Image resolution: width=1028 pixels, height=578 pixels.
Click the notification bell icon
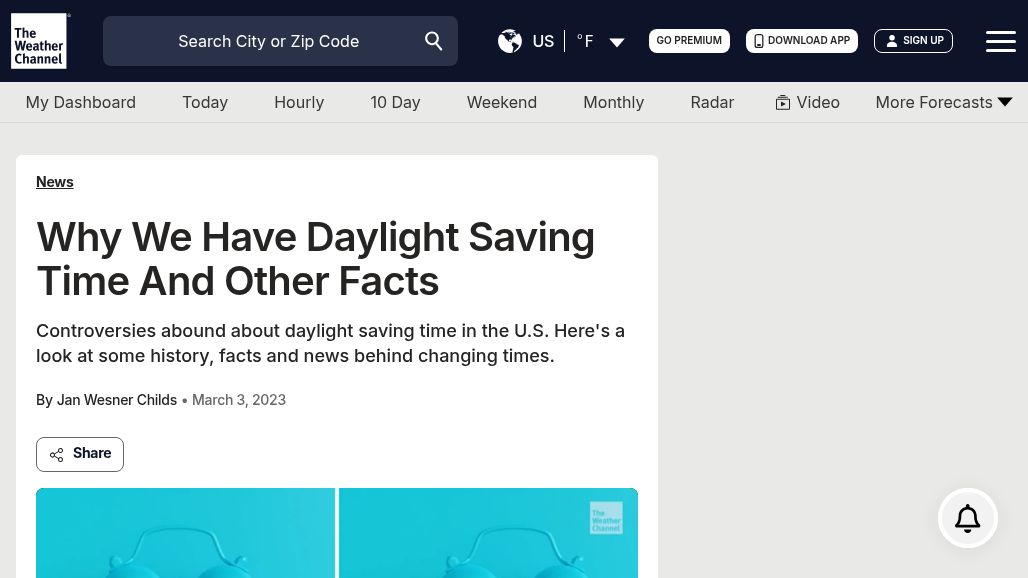pyautogui.click(x=967, y=518)
